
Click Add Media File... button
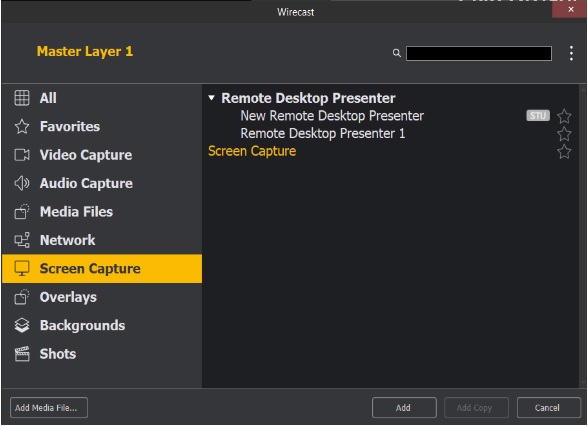[49, 407]
